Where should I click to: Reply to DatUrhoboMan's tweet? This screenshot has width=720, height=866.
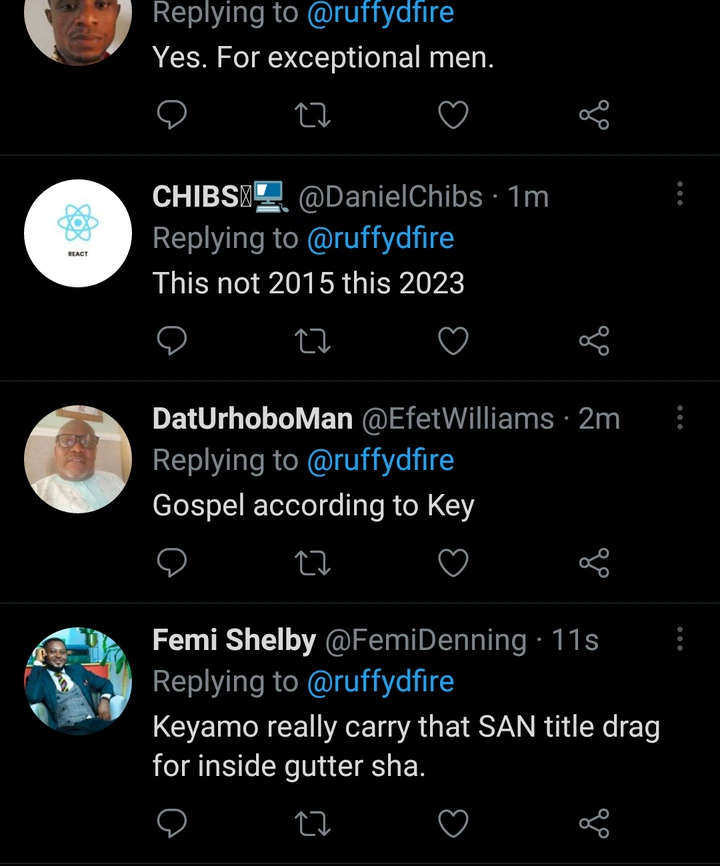click(173, 563)
